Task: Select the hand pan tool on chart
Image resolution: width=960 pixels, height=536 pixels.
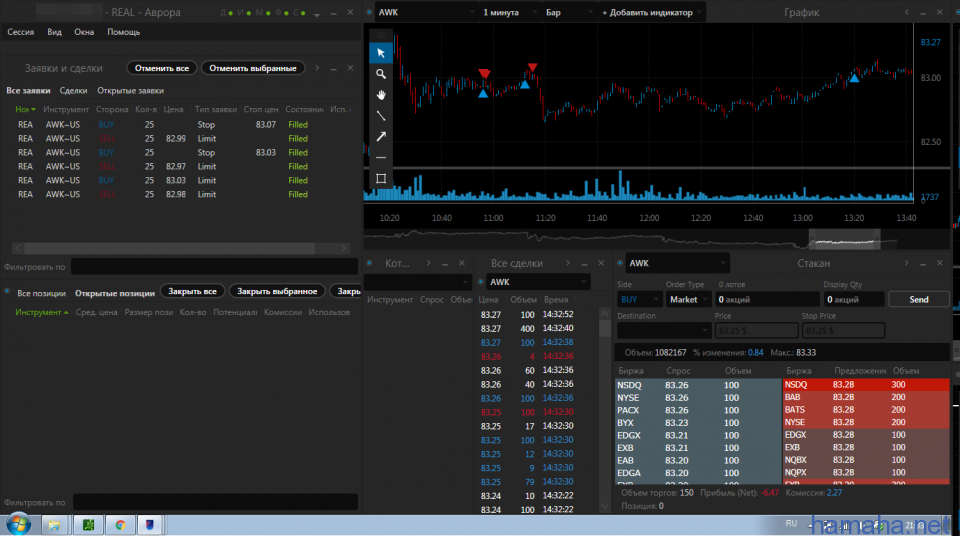Action: 381,95
